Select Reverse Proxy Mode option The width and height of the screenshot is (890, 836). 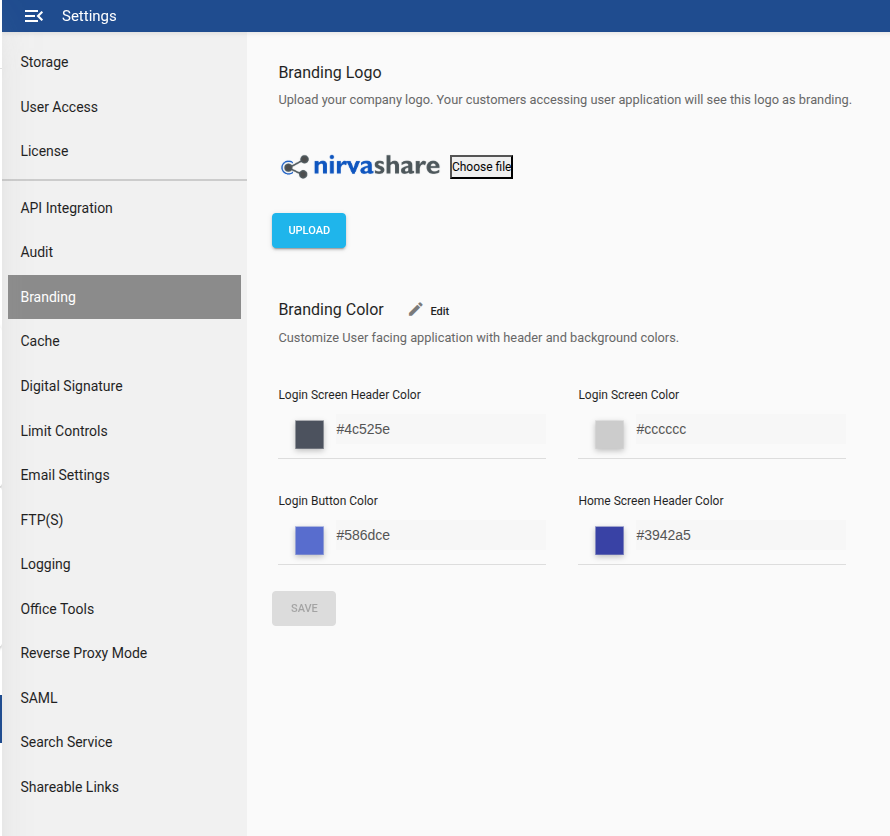click(x=84, y=653)
